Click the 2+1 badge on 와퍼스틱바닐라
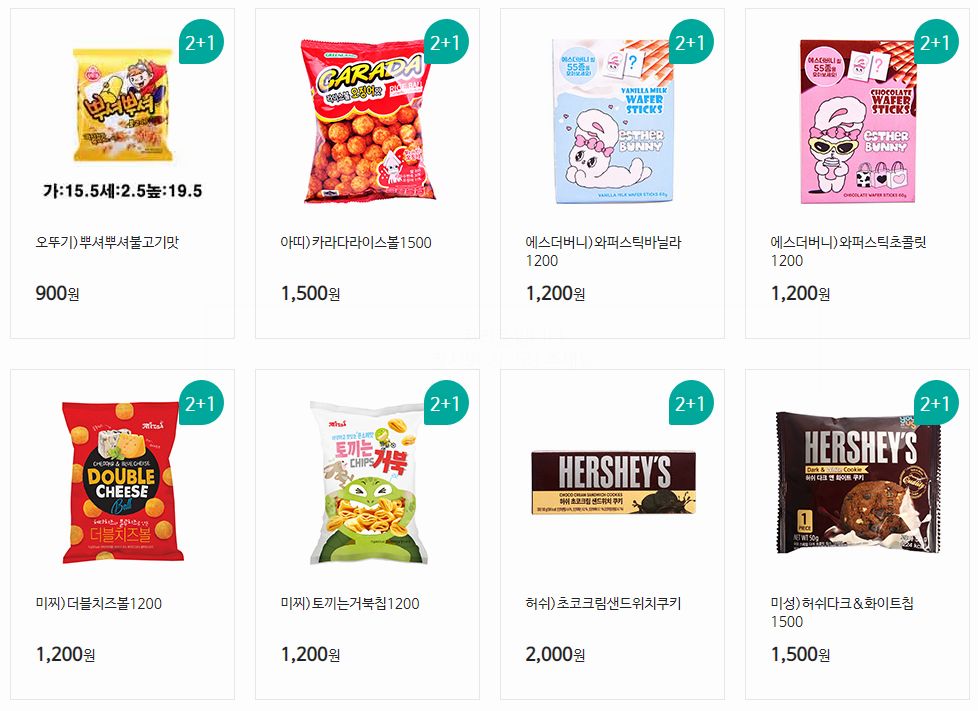The height and width of the screenshot is (711, 978). 691,41
